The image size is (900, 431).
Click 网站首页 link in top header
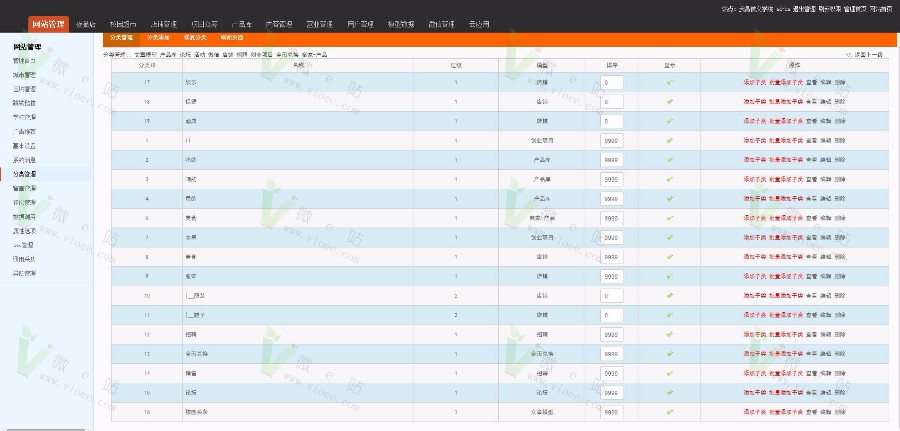coord(880,9)
